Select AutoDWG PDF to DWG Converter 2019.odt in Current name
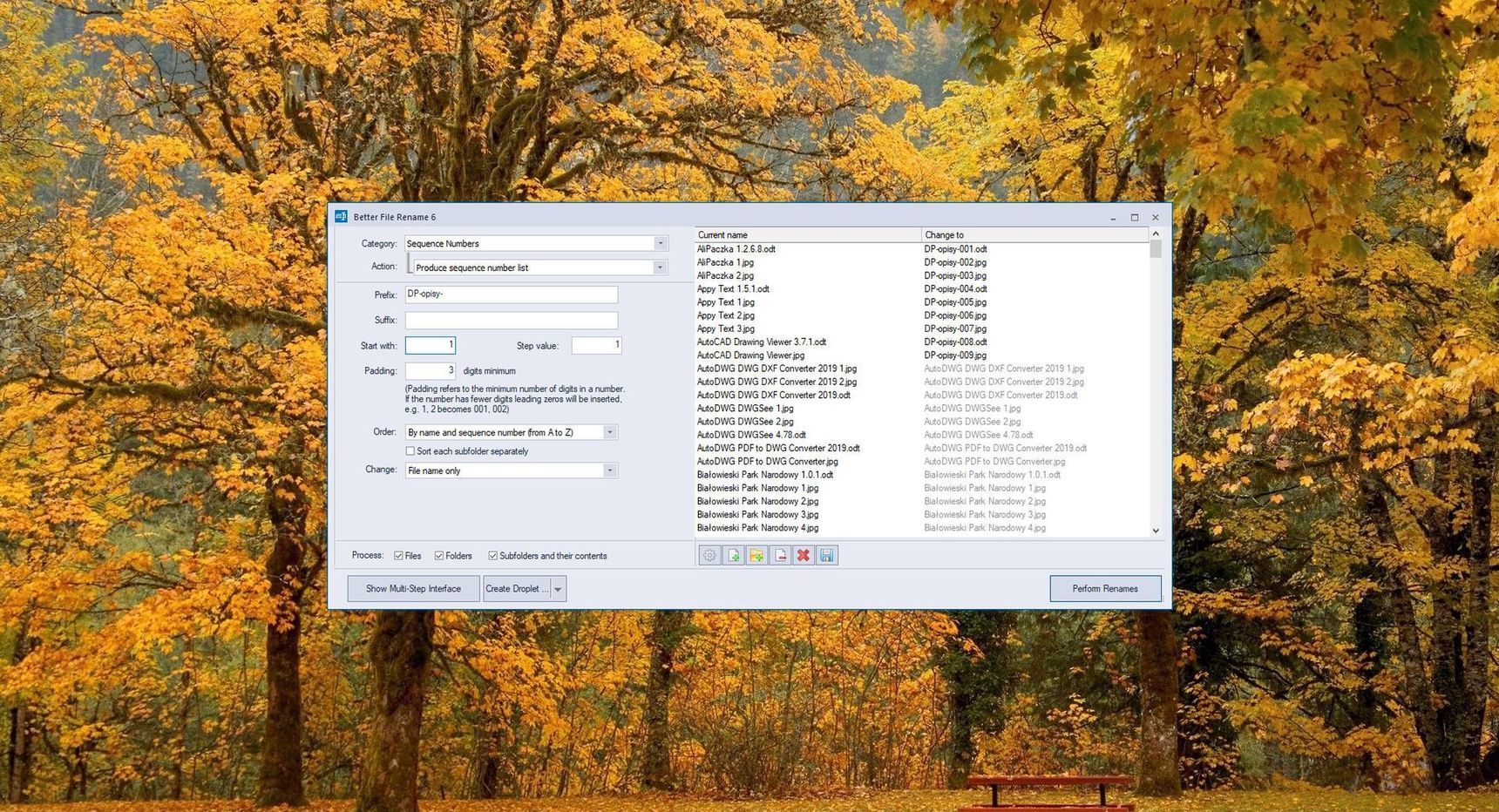 [x=778, y=448]
